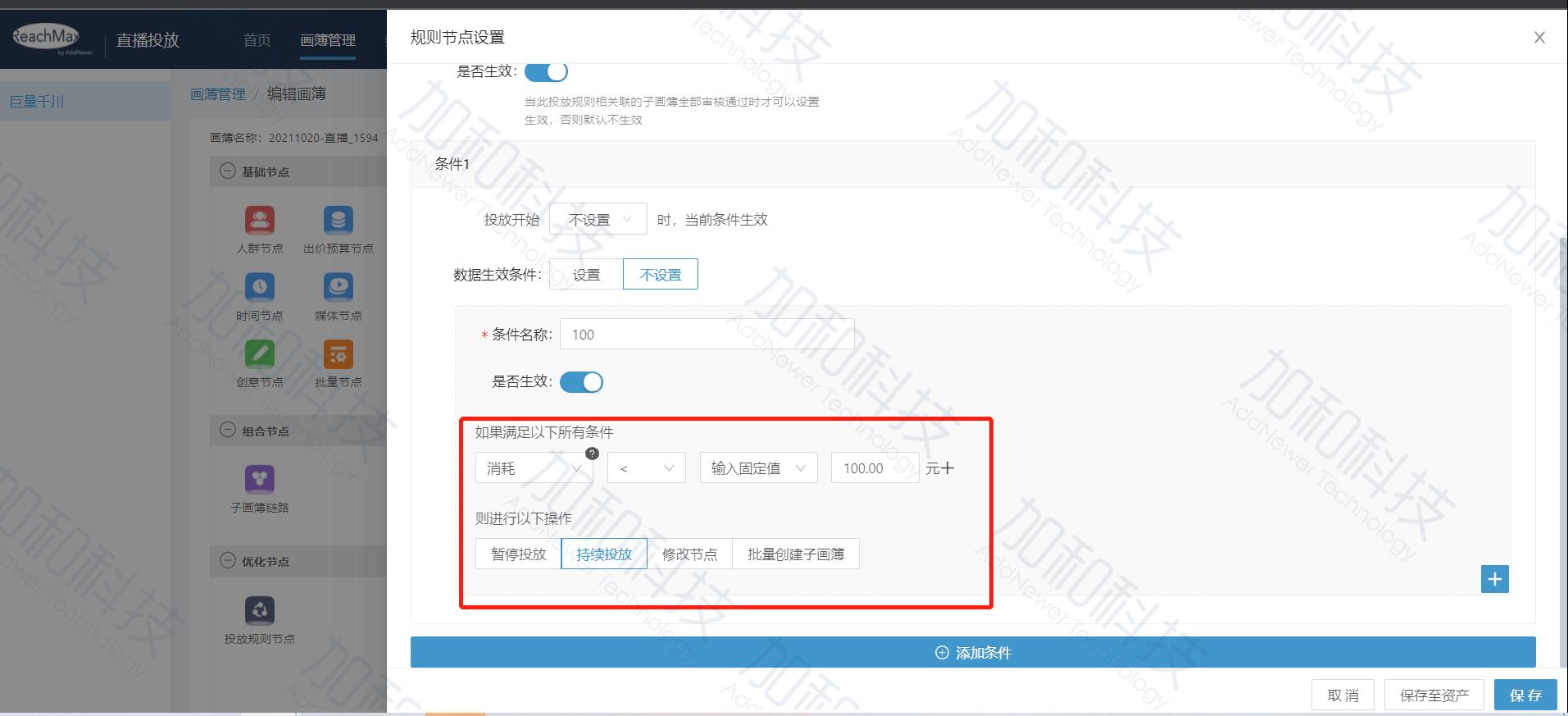Screen dimensions: 1568x716
Task: Click the plus icon after 元
Action: [x=948, y=468]
